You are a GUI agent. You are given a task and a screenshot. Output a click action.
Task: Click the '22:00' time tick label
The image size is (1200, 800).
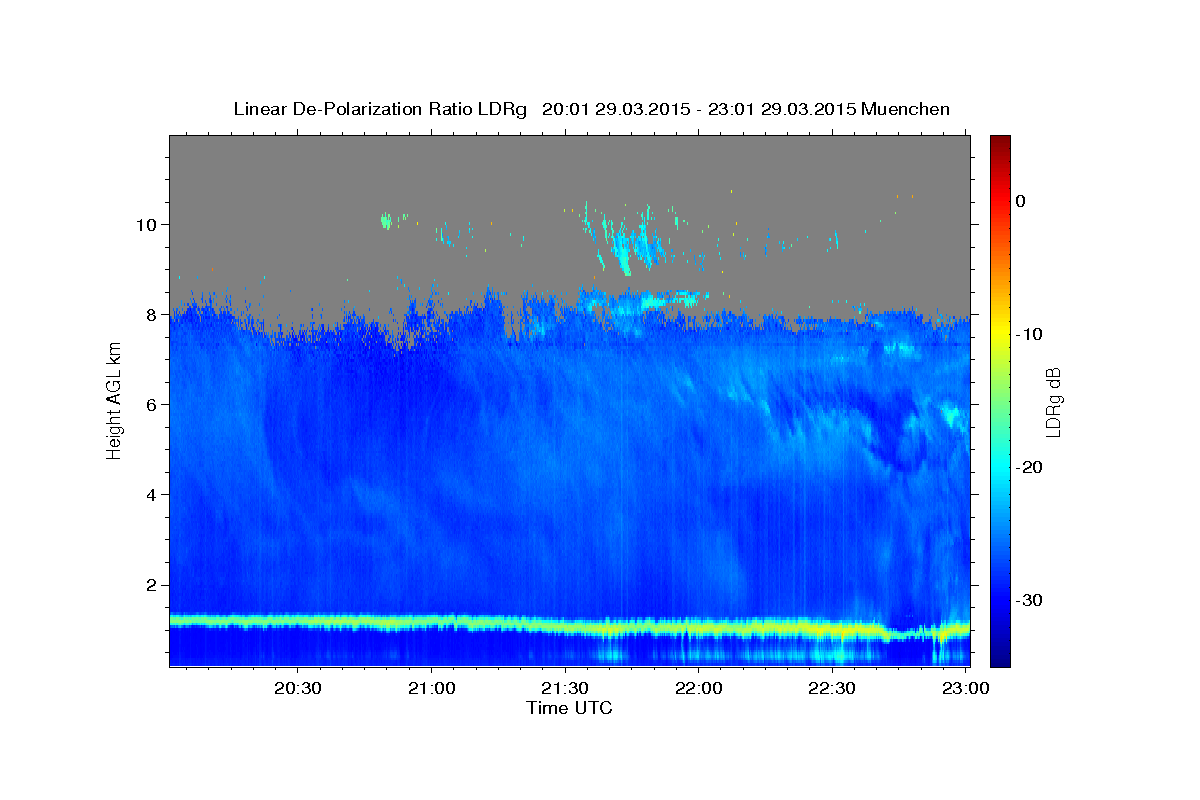click(x=699, y=689)
